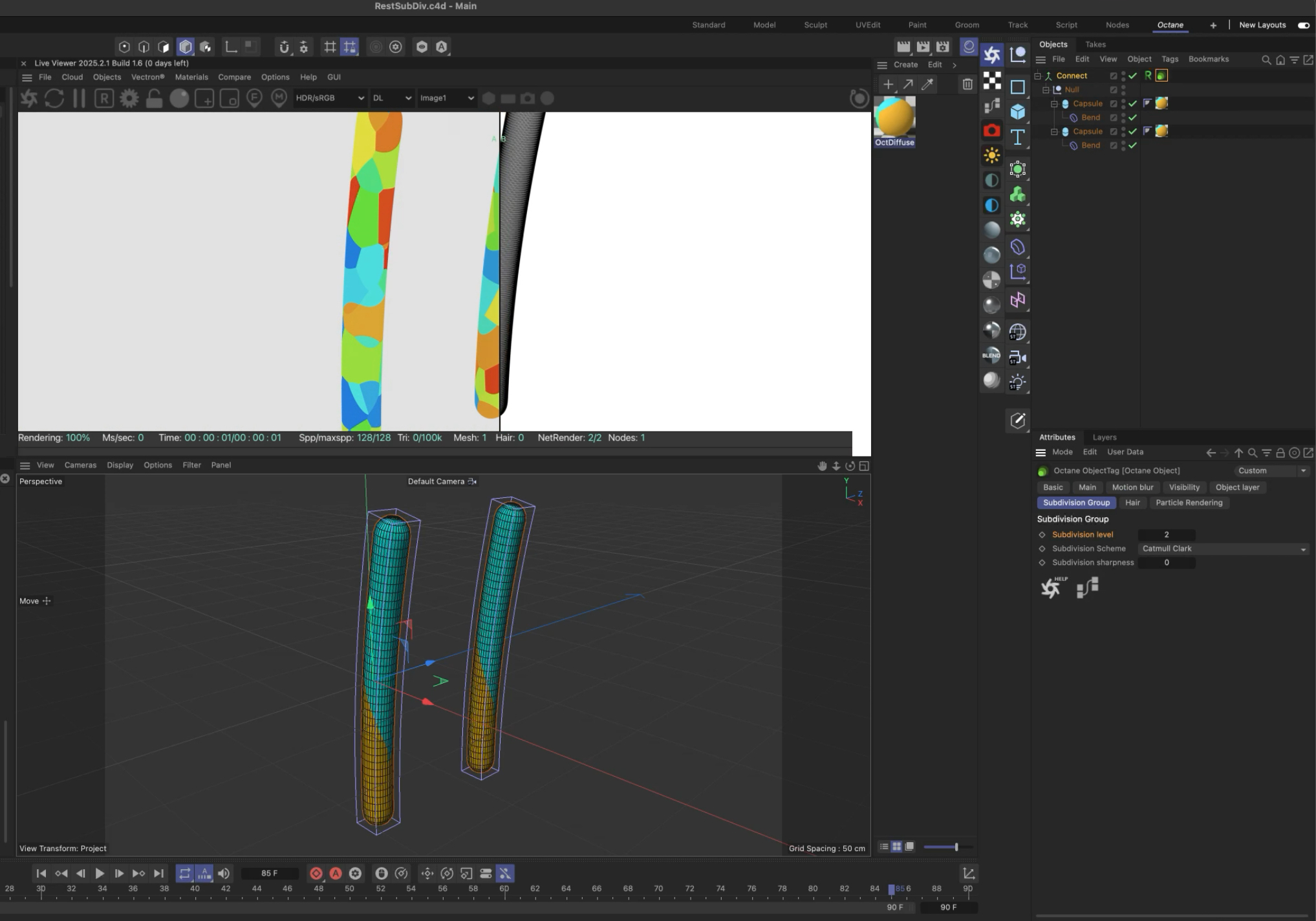1316x921 pixels.
Task: Toggle the Connect object enable checkmark
Action: pos(1132,76)
